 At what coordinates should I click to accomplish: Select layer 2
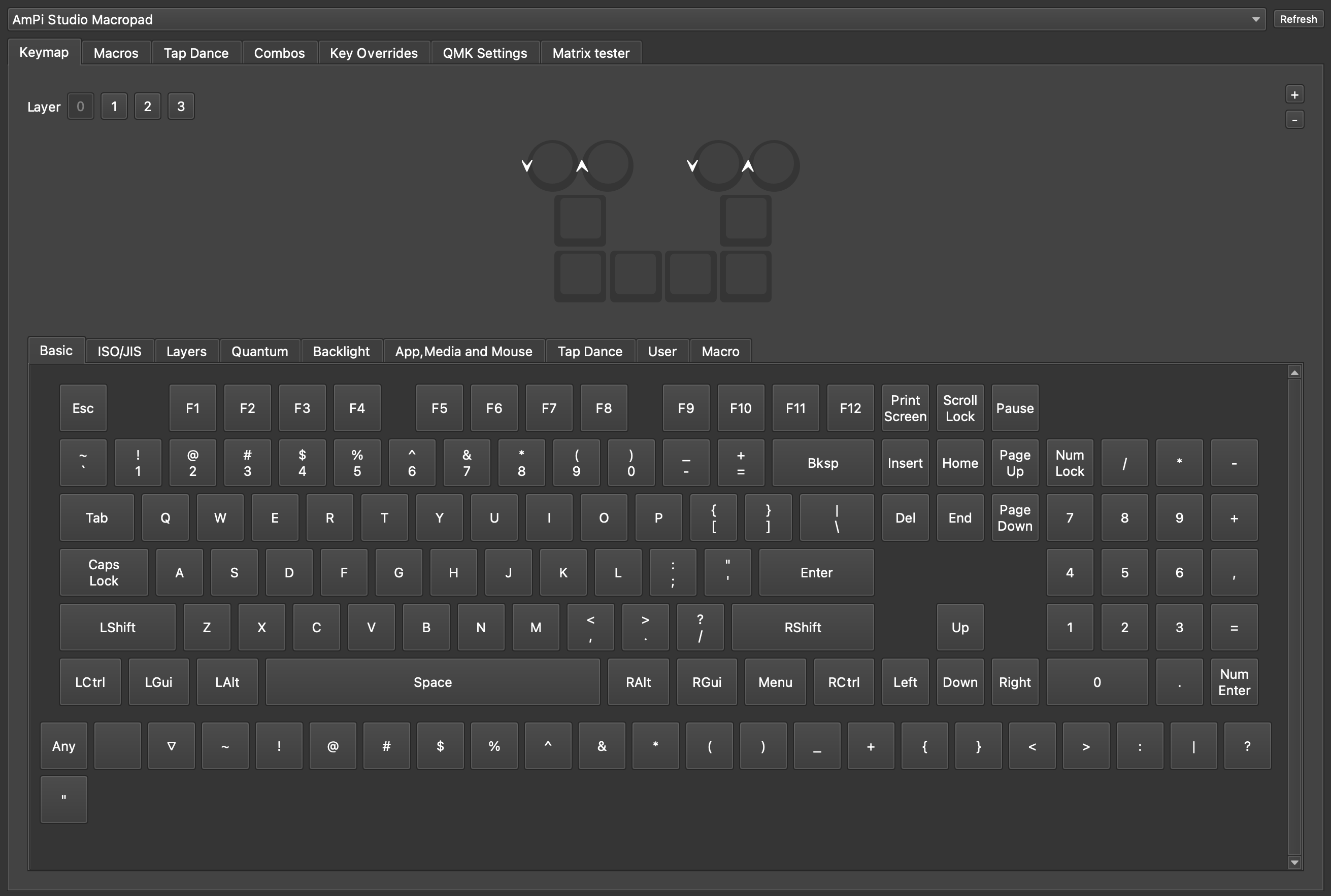(x=148, y=106)
